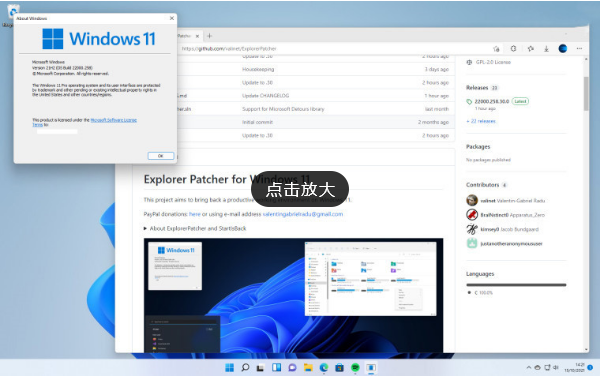
Task: Click the OneDrive cloud tray icon
Action: coord(537,368)
